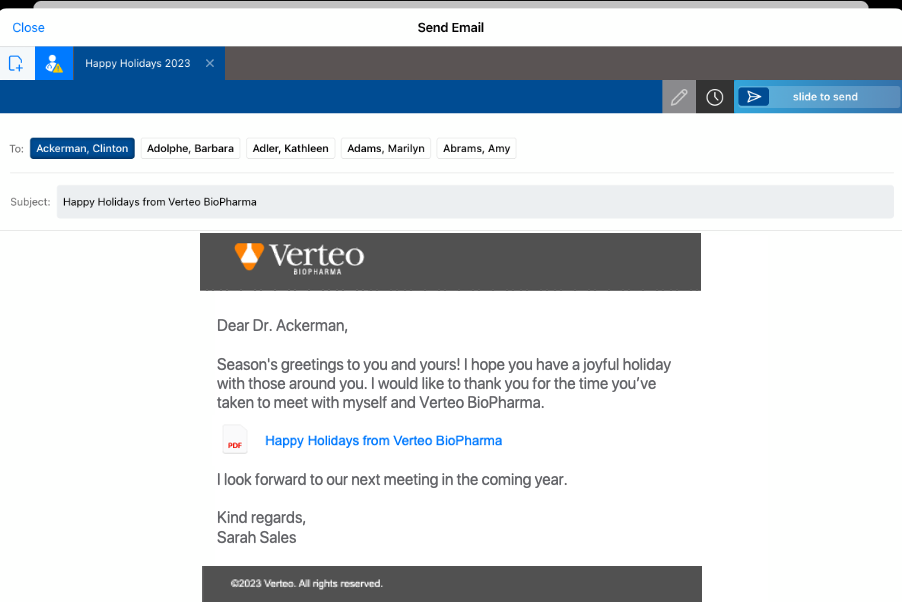Select recipient Ackerman, Clinton

(82, 148)
